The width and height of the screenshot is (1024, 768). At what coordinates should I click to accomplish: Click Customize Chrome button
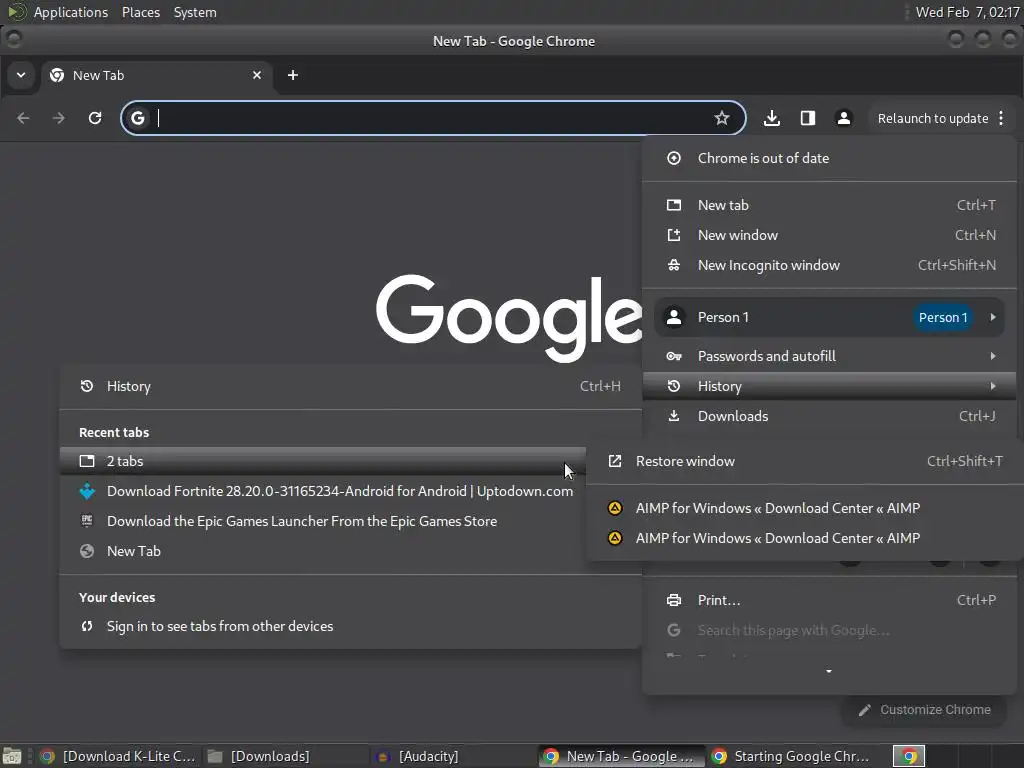926,710
